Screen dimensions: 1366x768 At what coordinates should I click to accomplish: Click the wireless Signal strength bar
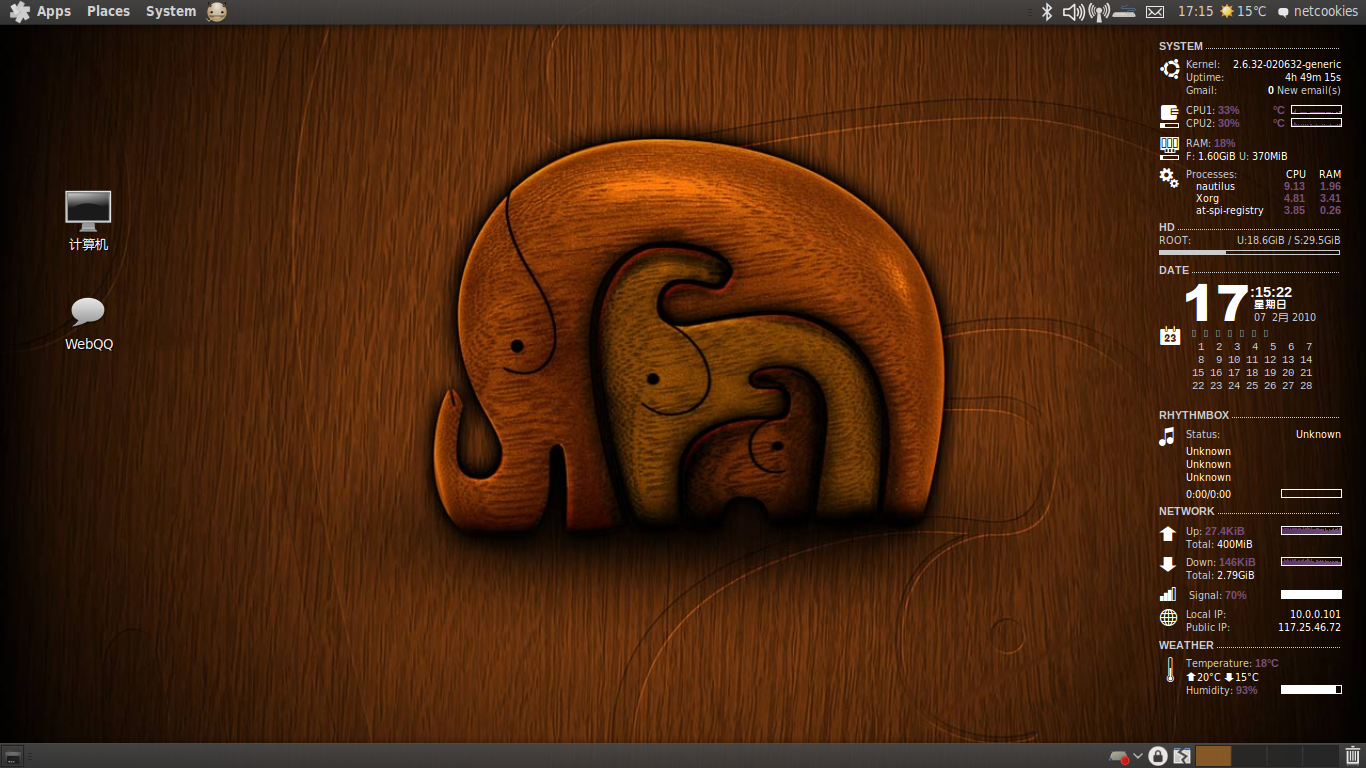tap(1311, 595)
